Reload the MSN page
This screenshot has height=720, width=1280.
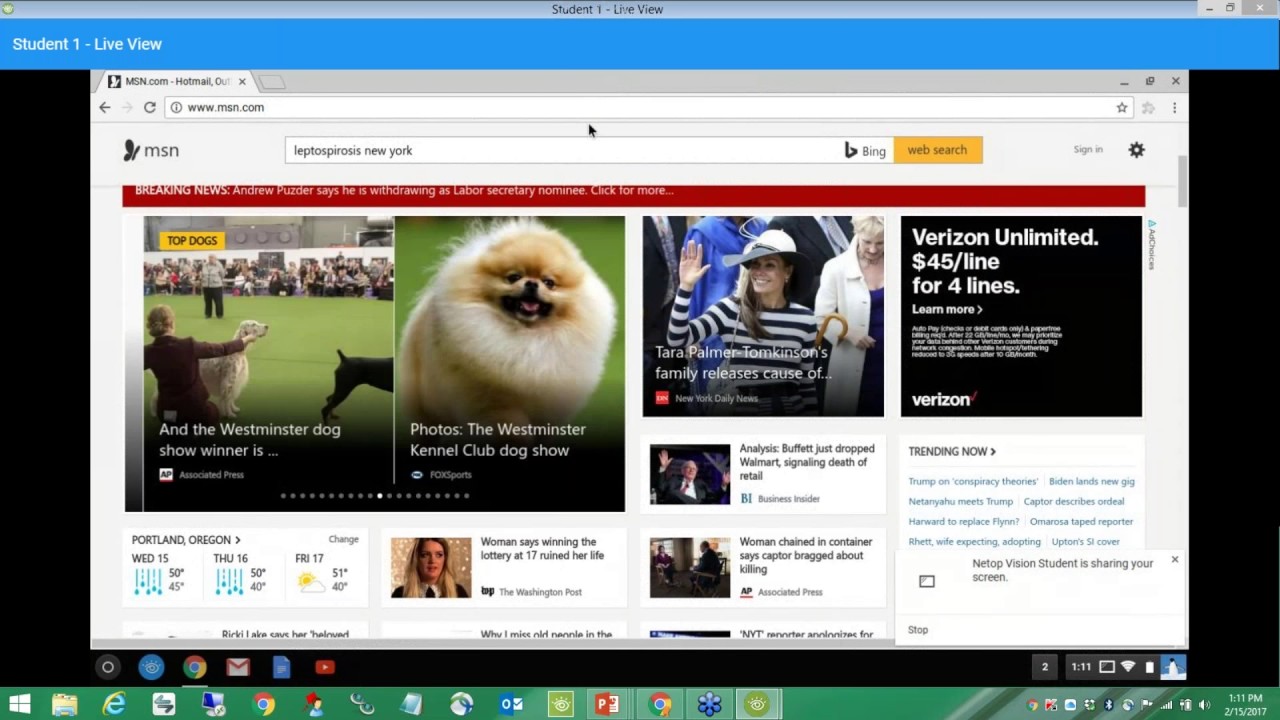[x=150, y=107]
